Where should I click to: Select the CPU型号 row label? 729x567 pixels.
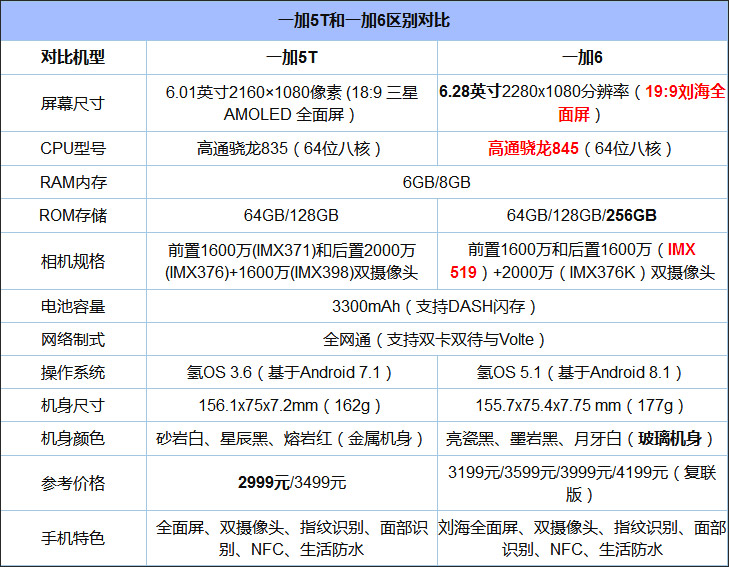tap(73, 149)
